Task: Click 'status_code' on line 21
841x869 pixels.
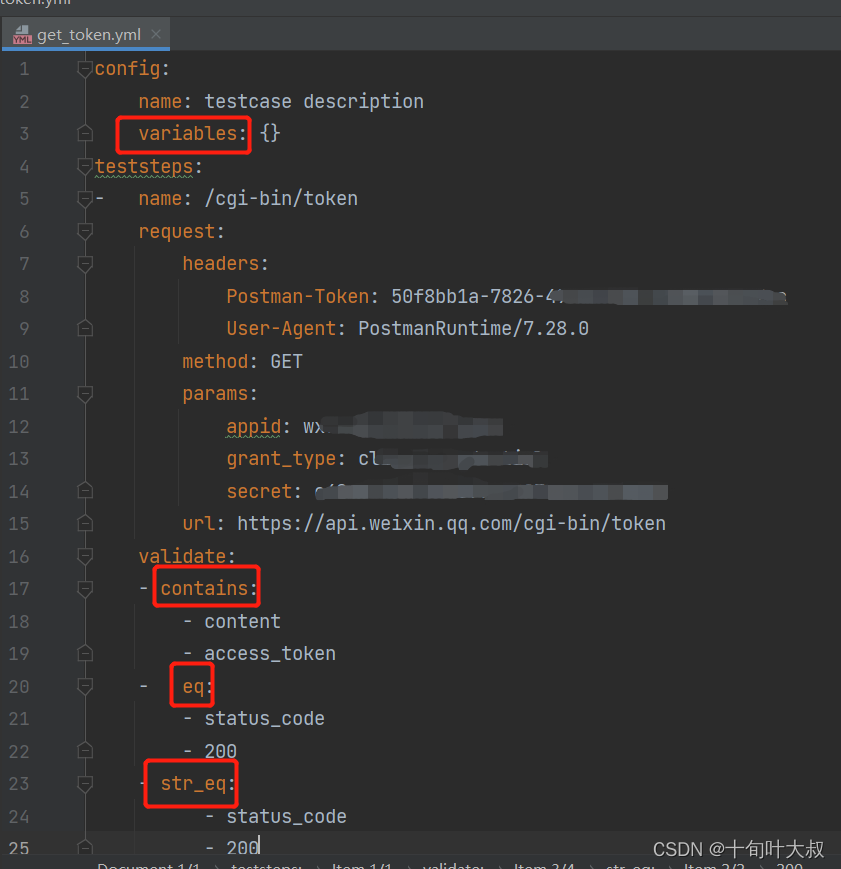Action: click(264, 719)
